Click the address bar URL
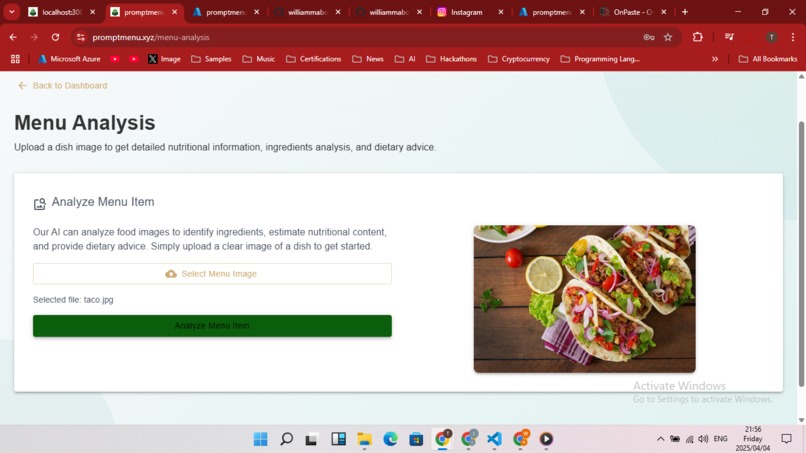The height and width of the screenshot is (453, 806). (x=151, y=37)
